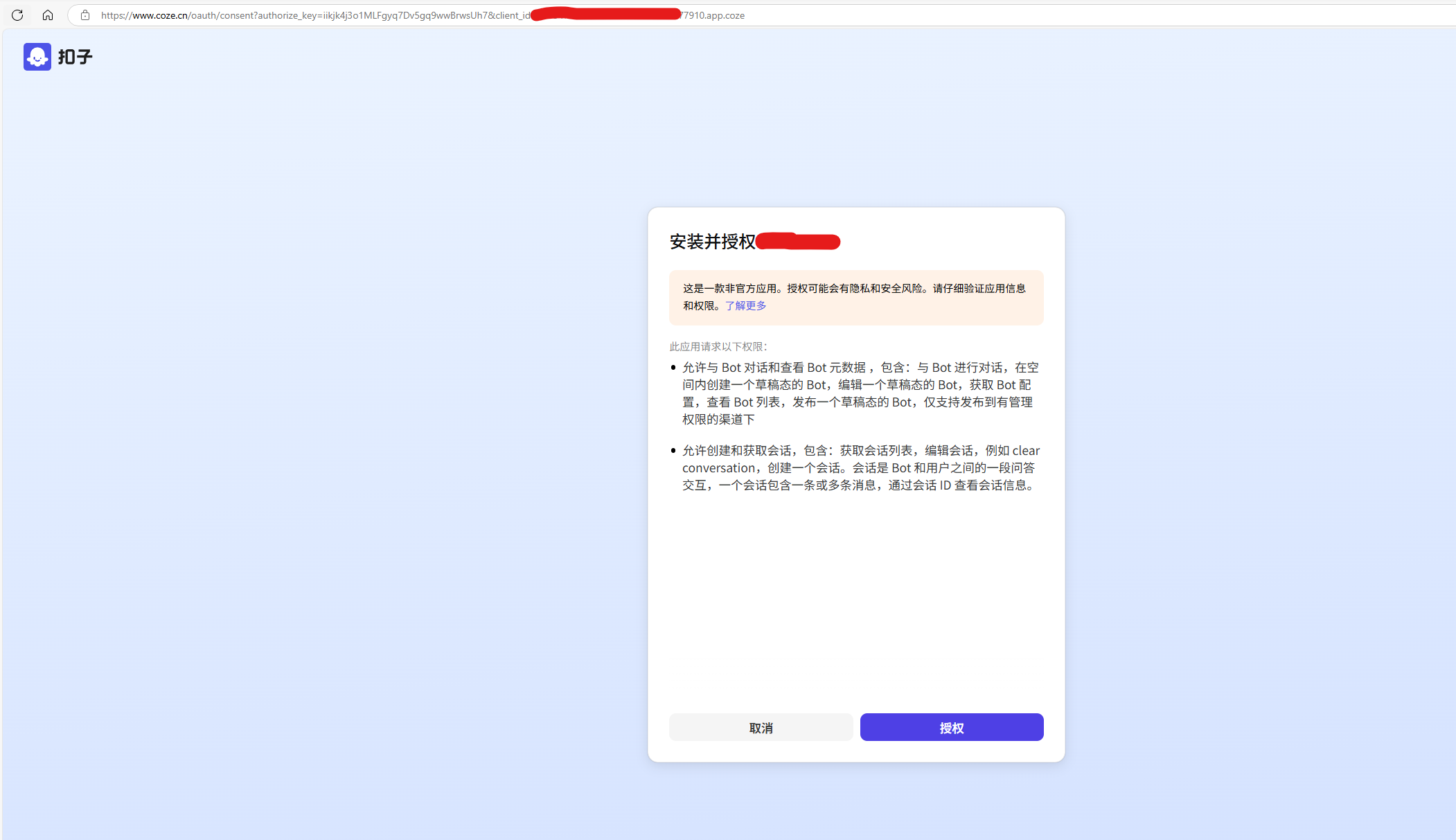Click redacted app name beside title
This screenshot has height=840, width=1456.
(798, 242)
